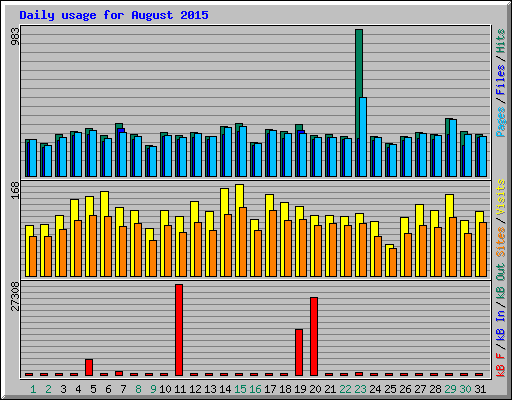The width and height of the screenshot is (512, 400).
Task: Click the tallest red kB bar for day 11
Action: coord(179,330)
